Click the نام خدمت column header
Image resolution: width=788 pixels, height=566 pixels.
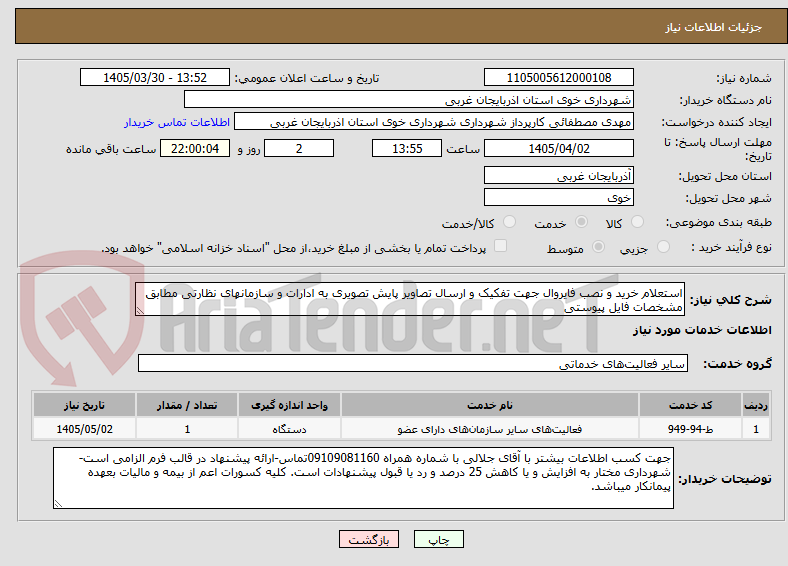tap(490, 405)
